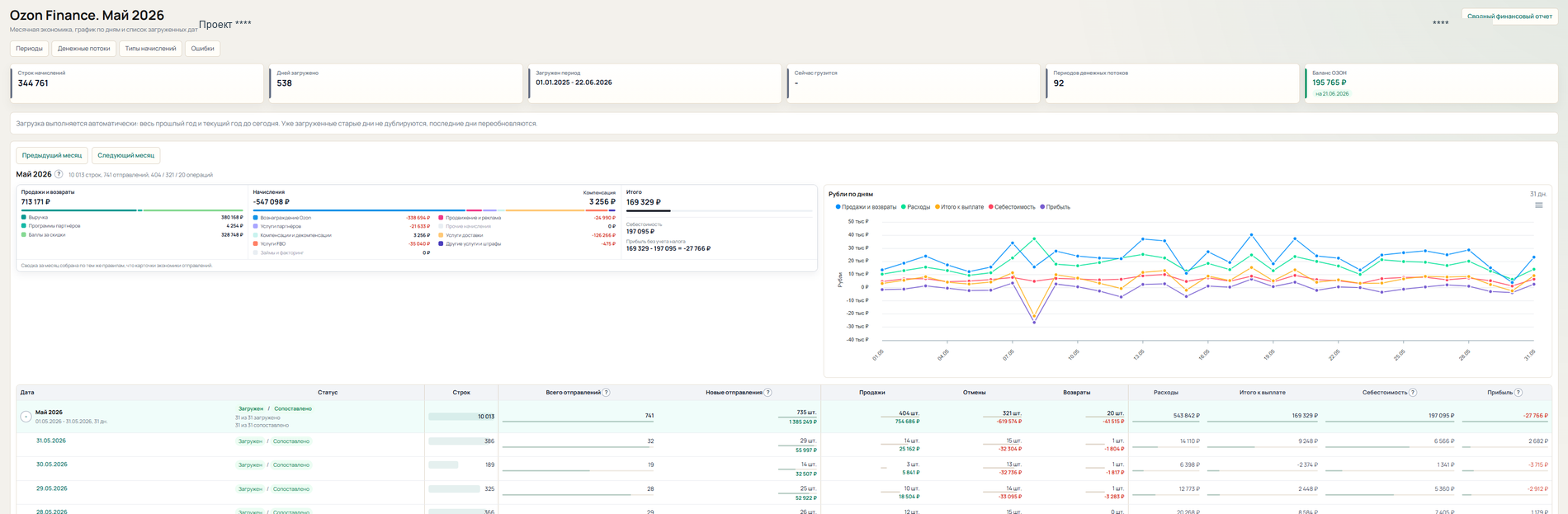Click the Выручка green legend swatch
Screen dimensions: 1568x514
pos(24,217)
